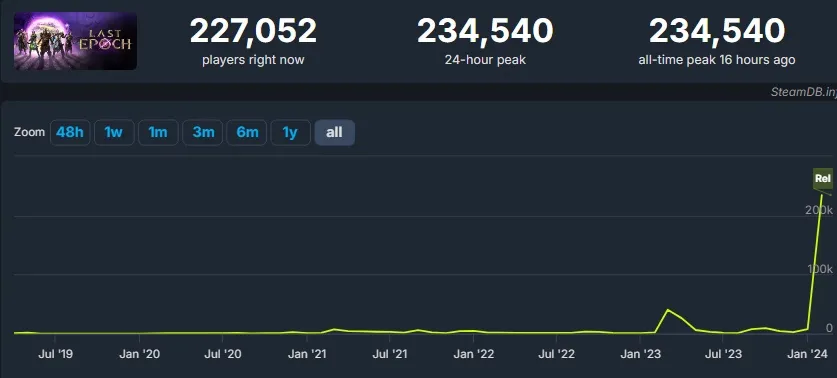837x378 pixels.
Task: Click the 'Zoom' label text
Action: [29, 132]
